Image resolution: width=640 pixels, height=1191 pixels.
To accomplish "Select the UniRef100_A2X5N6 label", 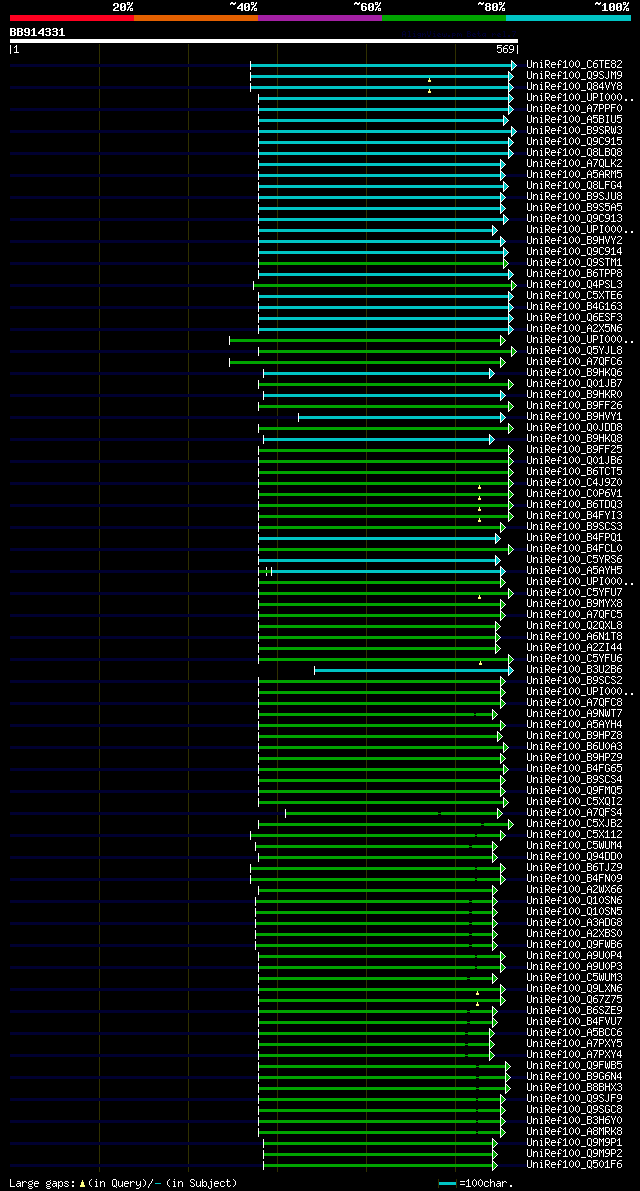I will tap(574, 329).
